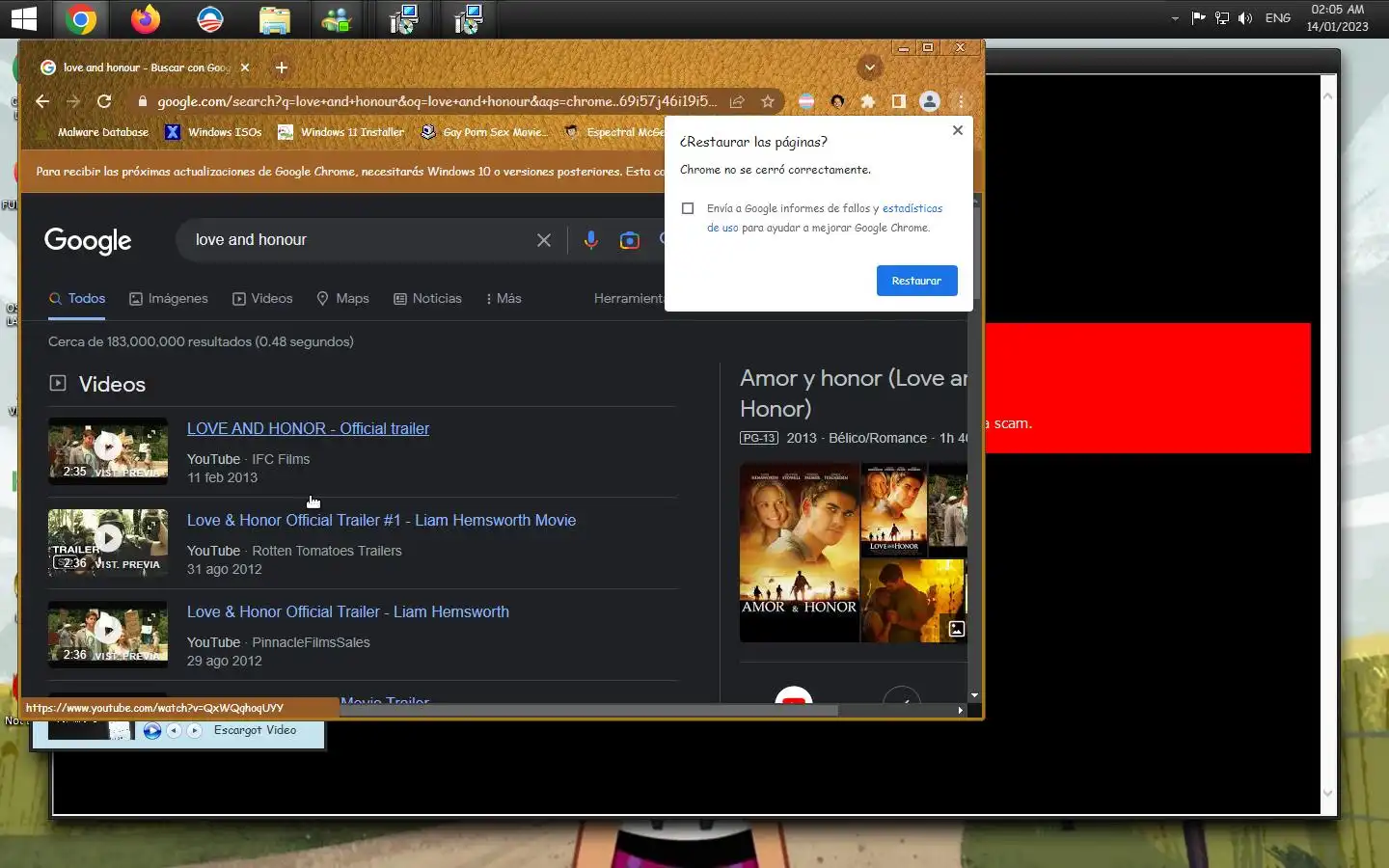Reload the current Chrome page
The height and width of the screenshot is (868, 1389).
coord(104,101)
